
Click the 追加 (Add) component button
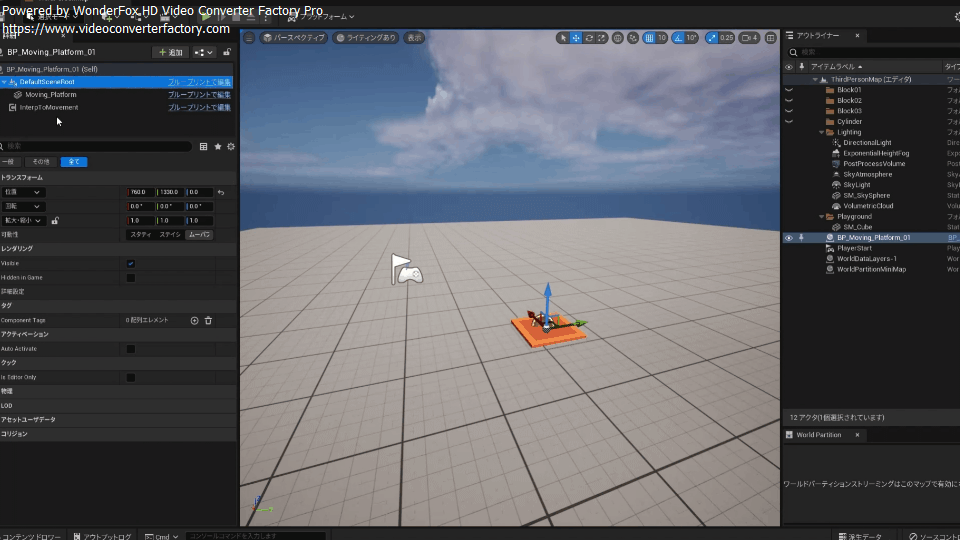tap(170, 52)
